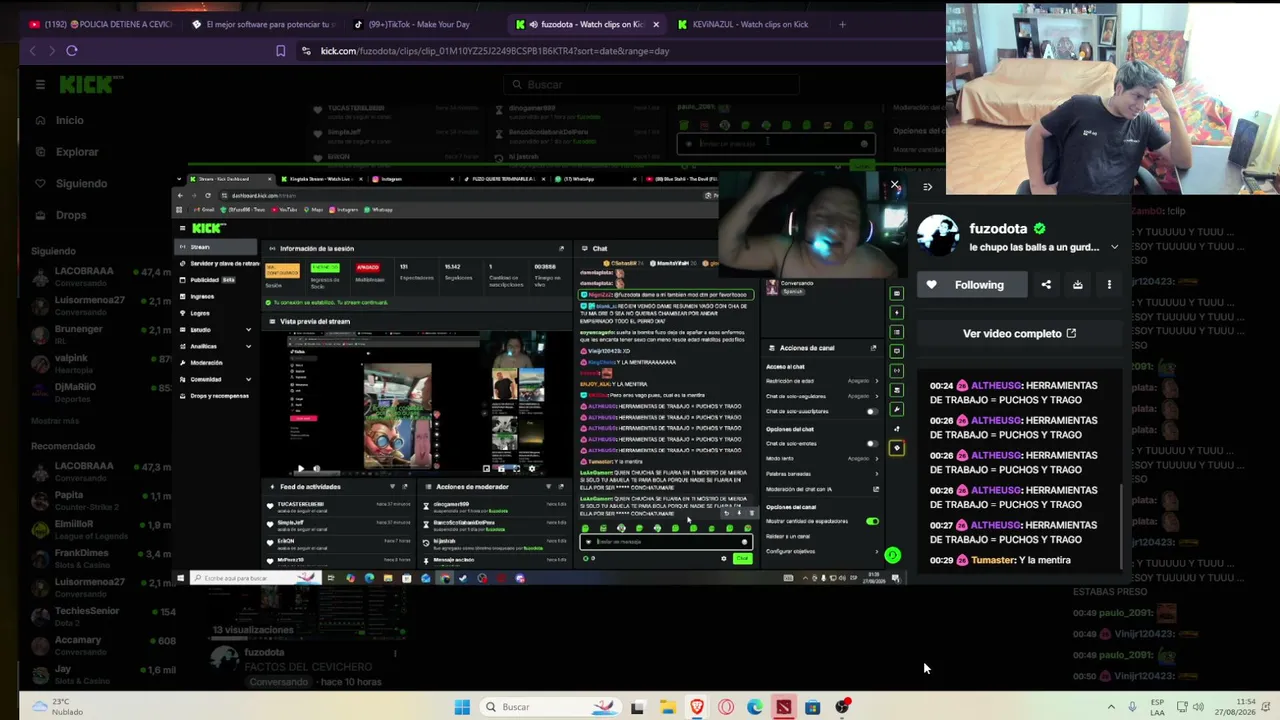The height and width of the screenshot is (720, 1280).
Task: Go forward in the browser
Action: click(x=52, y=51)
